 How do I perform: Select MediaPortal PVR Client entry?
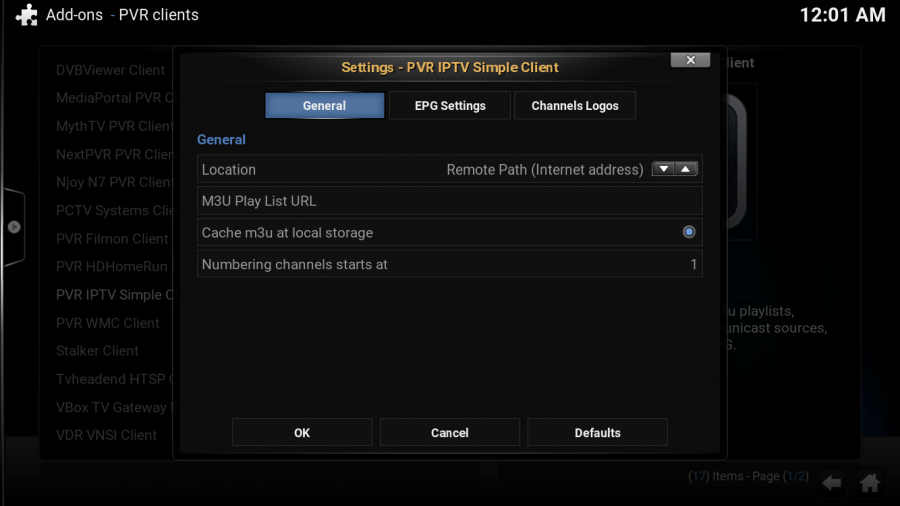pos(114,98)
